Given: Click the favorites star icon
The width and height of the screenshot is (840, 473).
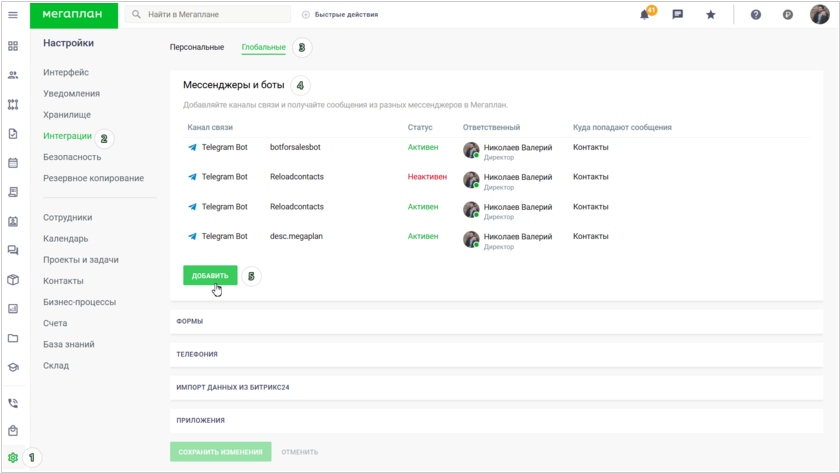Looking at the screenshot, I should [x=711, y=15].
